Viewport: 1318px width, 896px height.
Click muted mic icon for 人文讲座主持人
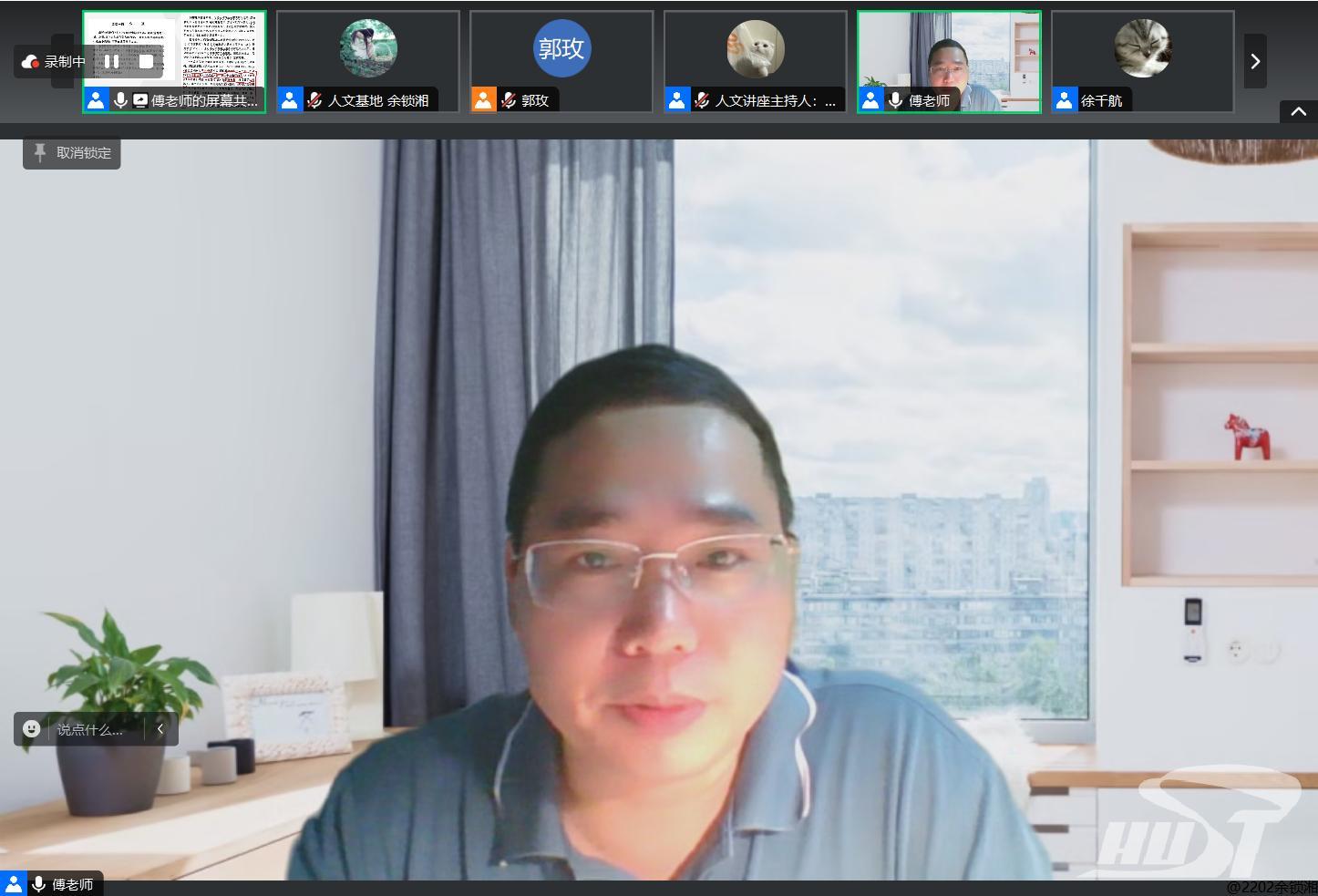(x=702, y=100)
